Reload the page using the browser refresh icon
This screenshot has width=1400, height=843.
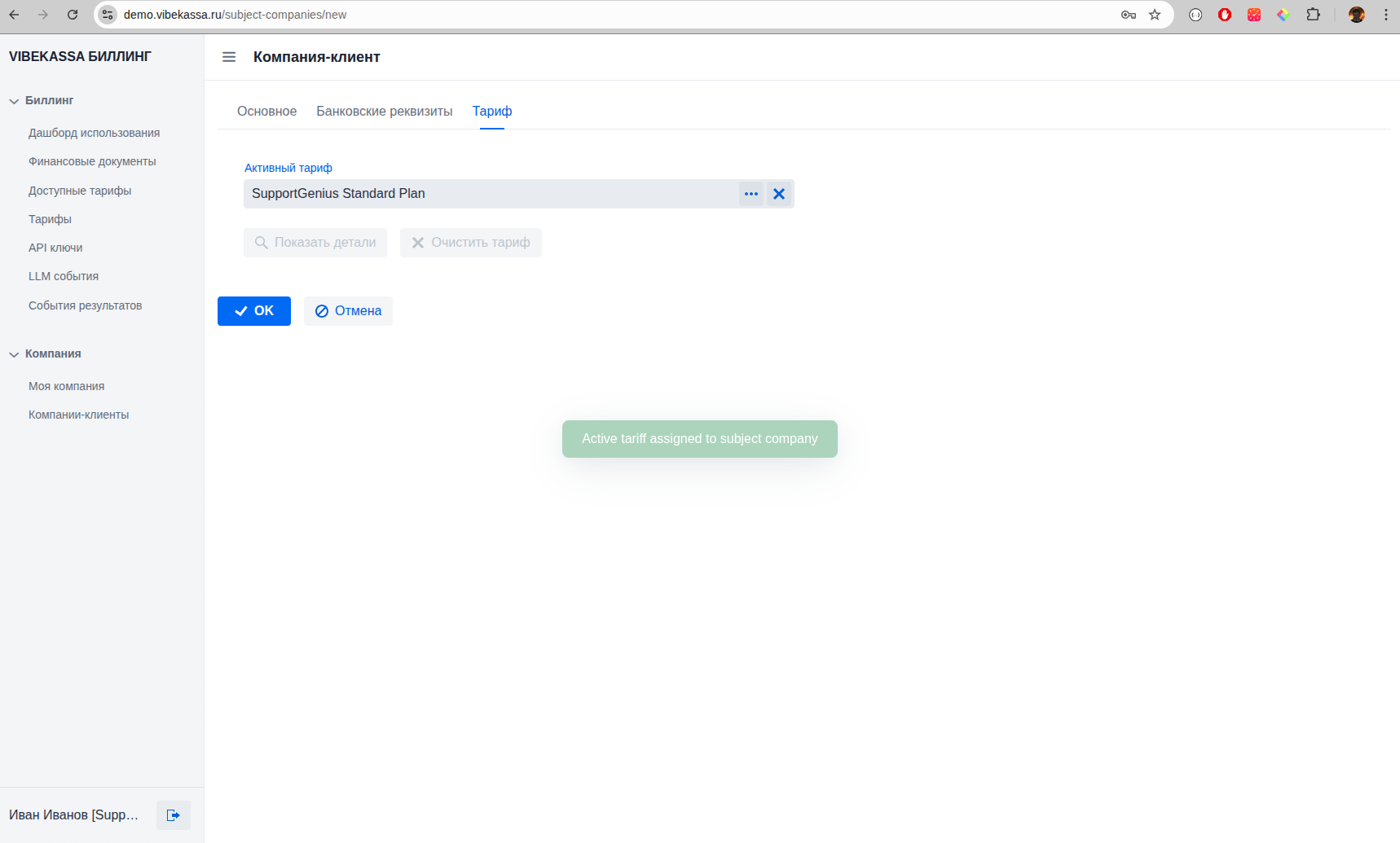pos(73,15)
